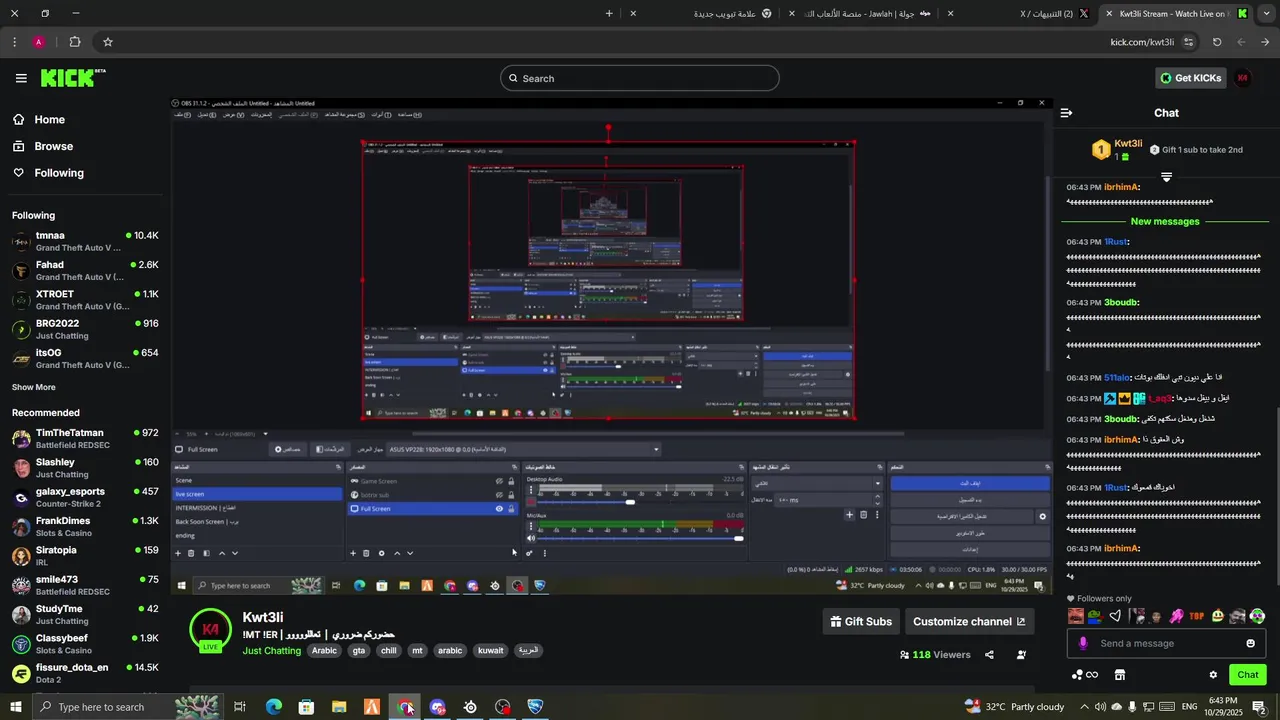Open Windows notification center
Screen dimensions: 1280x720
coord(1260,707)
